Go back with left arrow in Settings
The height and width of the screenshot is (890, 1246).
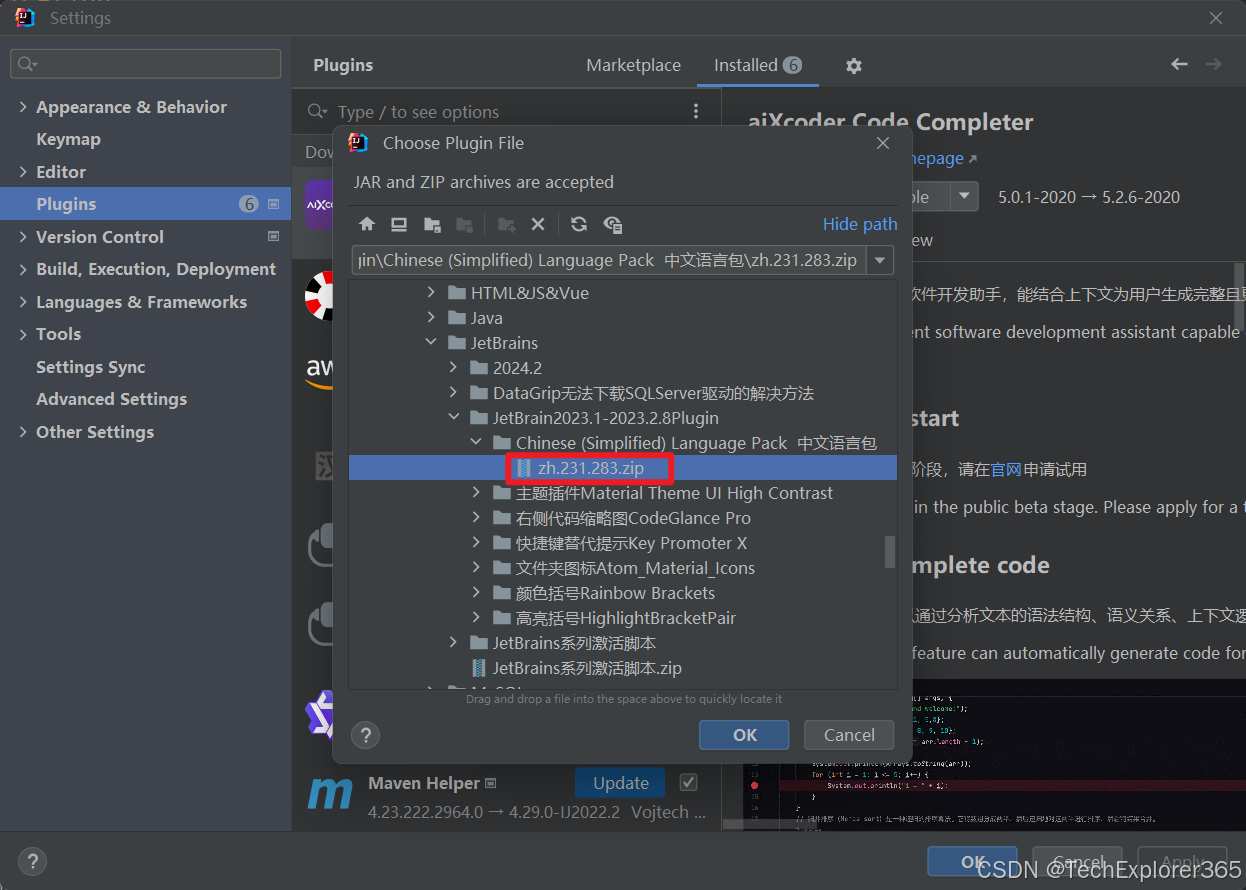1179,64
